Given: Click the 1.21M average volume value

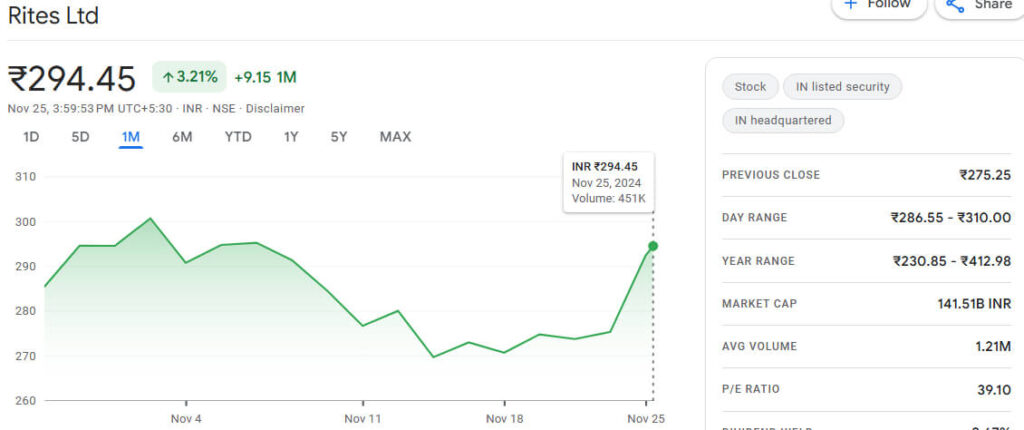Looking at the screenshot, I should pos(993,346).
